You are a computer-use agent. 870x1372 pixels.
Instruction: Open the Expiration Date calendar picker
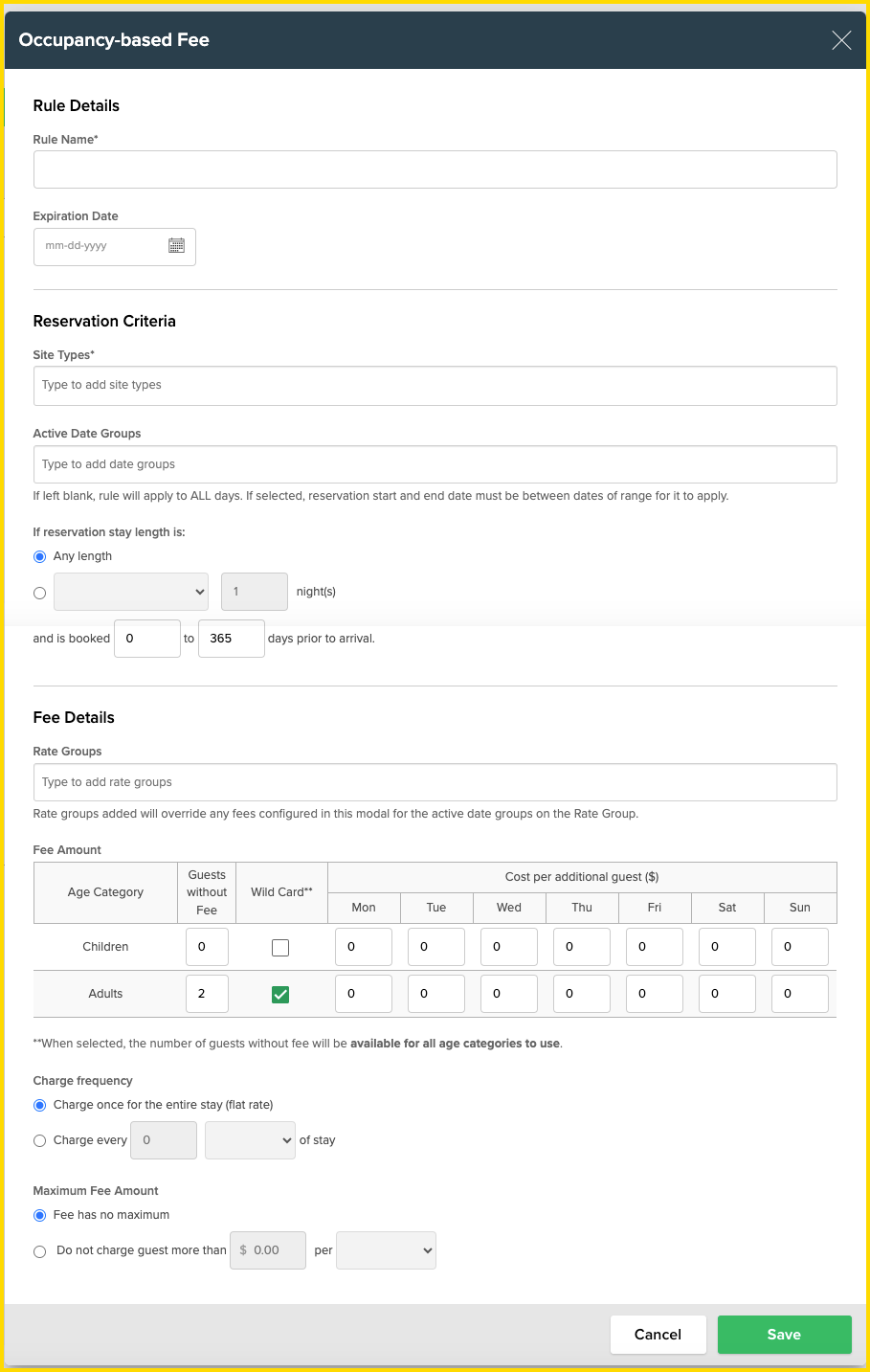point(176,246)
